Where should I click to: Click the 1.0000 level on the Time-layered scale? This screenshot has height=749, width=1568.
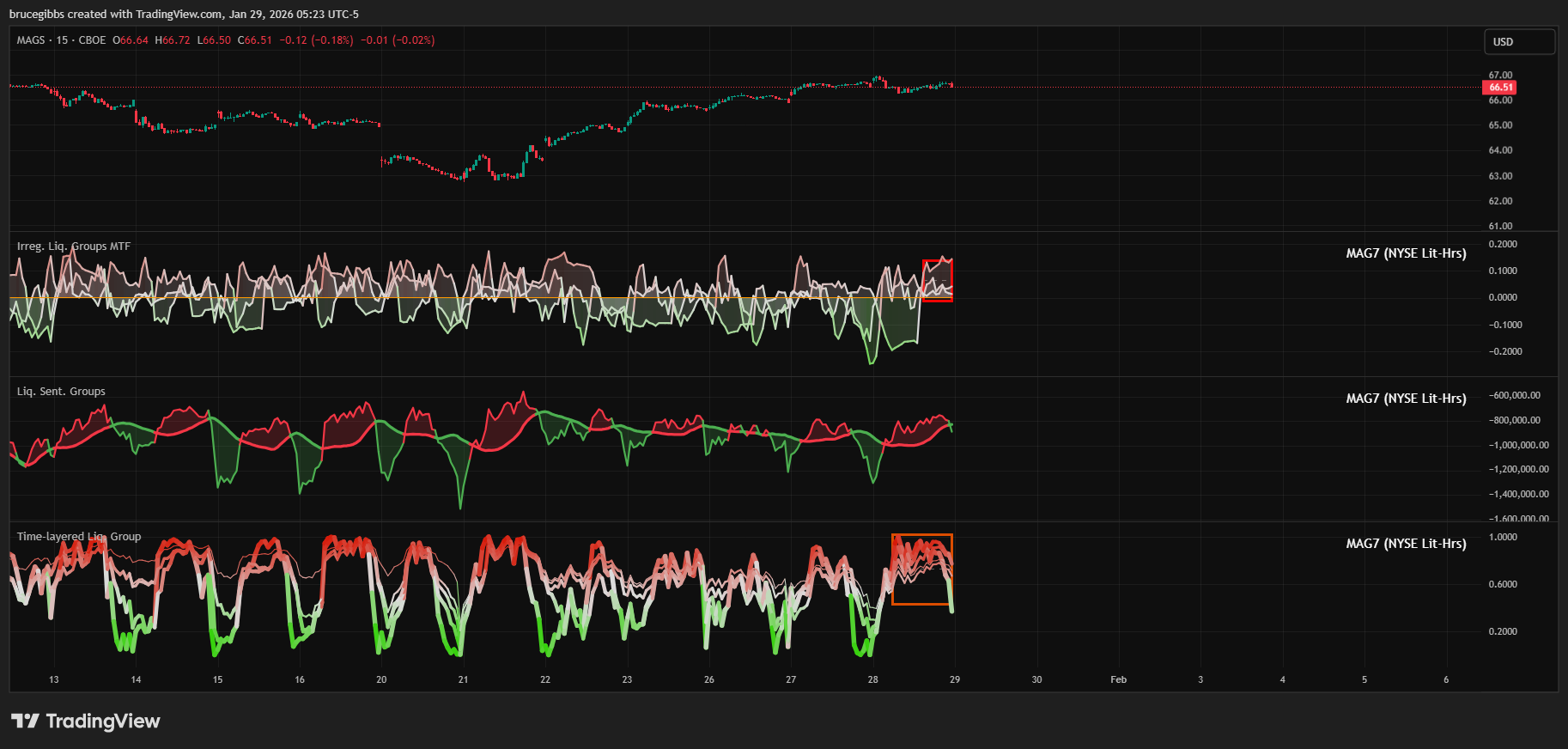pyautogui.click(x=1503, y=538)
